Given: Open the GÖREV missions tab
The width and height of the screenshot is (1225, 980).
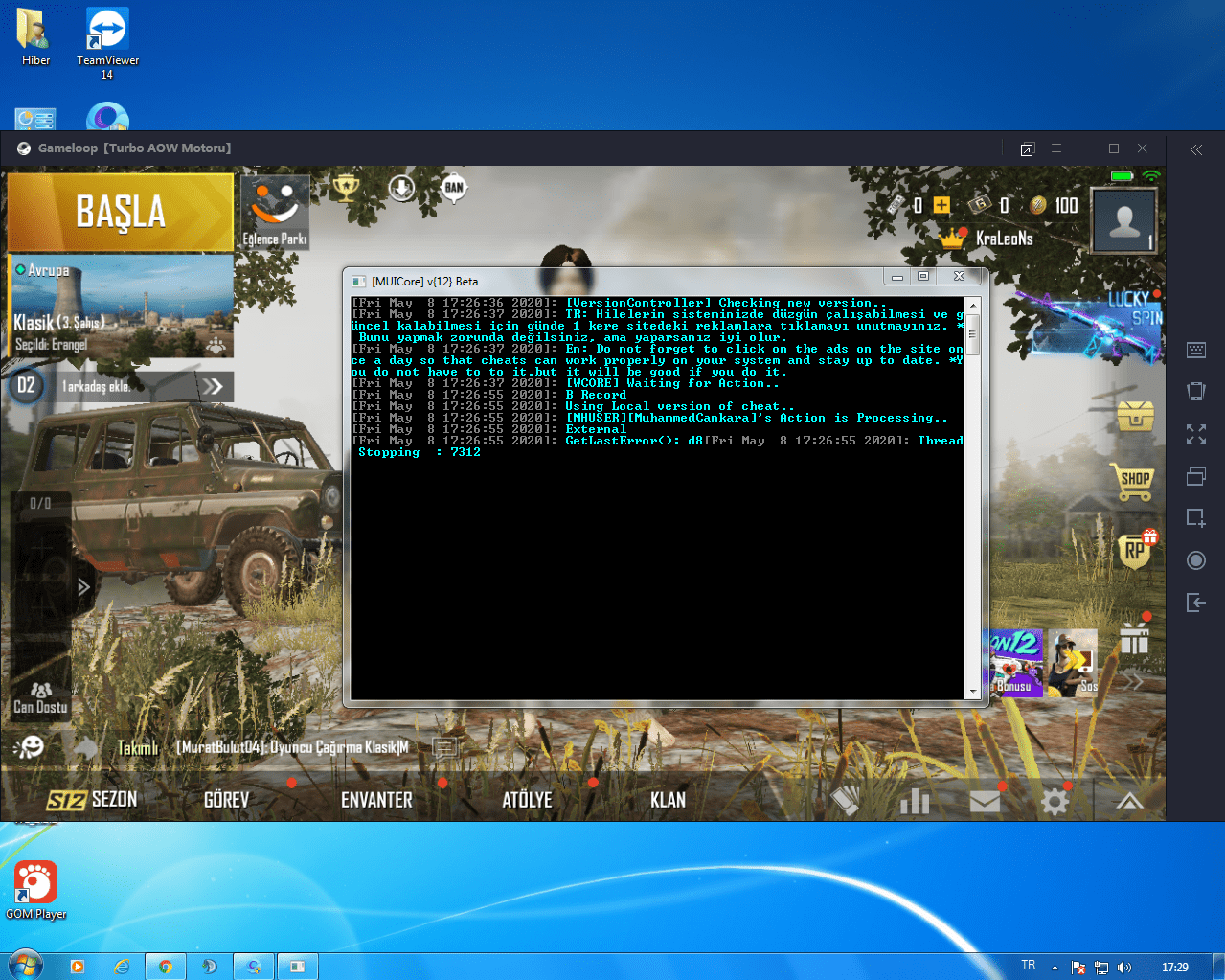Looking at the screenshot, I should point(227,800).
